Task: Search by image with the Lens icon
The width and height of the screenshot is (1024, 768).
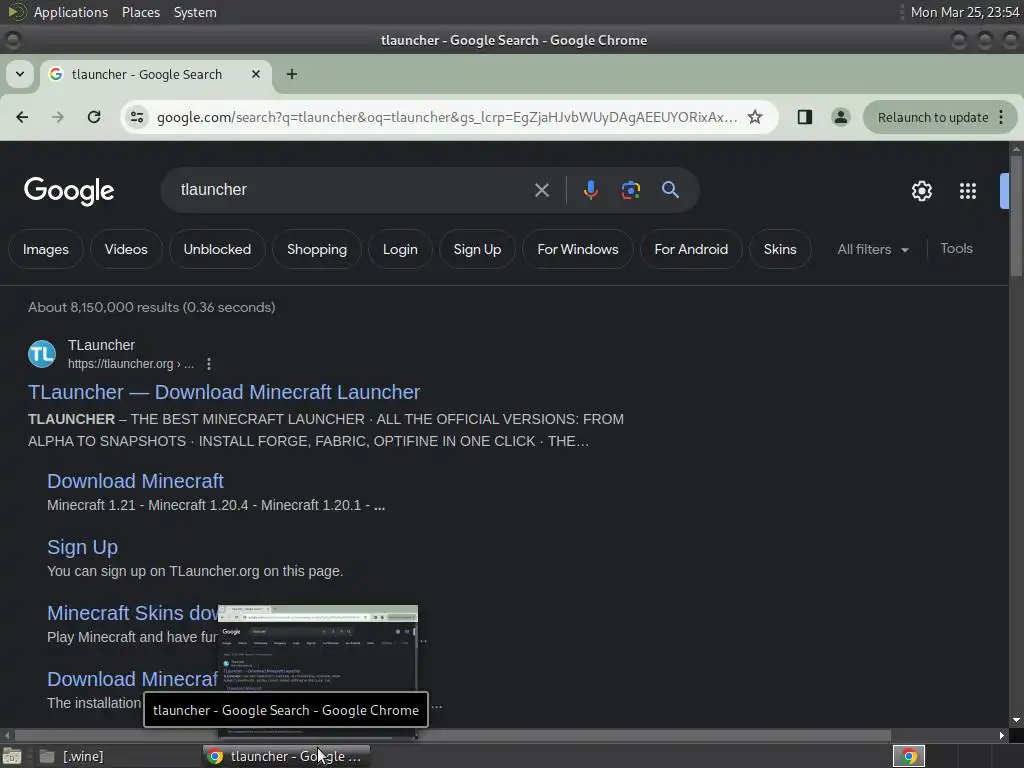Action: pyautogui.click(x=630, y=190)
